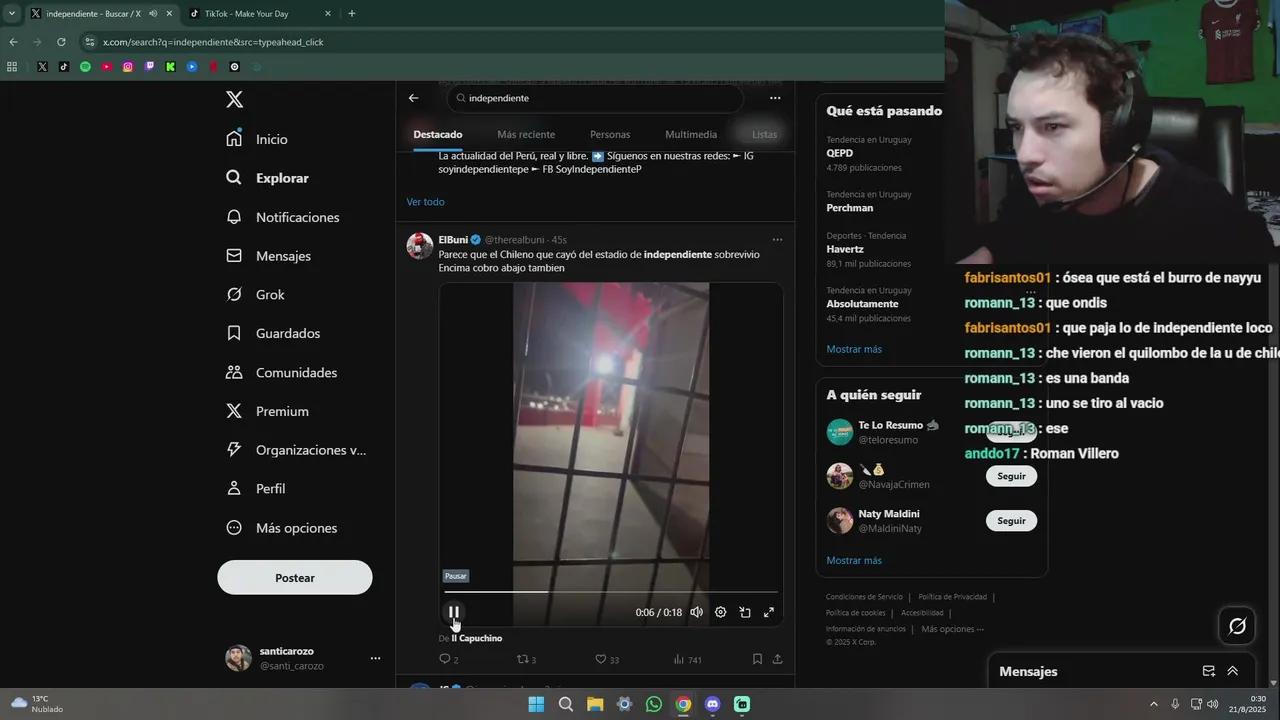Switch to the Personas tab
Screen dimensions: 1280x720
(x=610, y=134)
